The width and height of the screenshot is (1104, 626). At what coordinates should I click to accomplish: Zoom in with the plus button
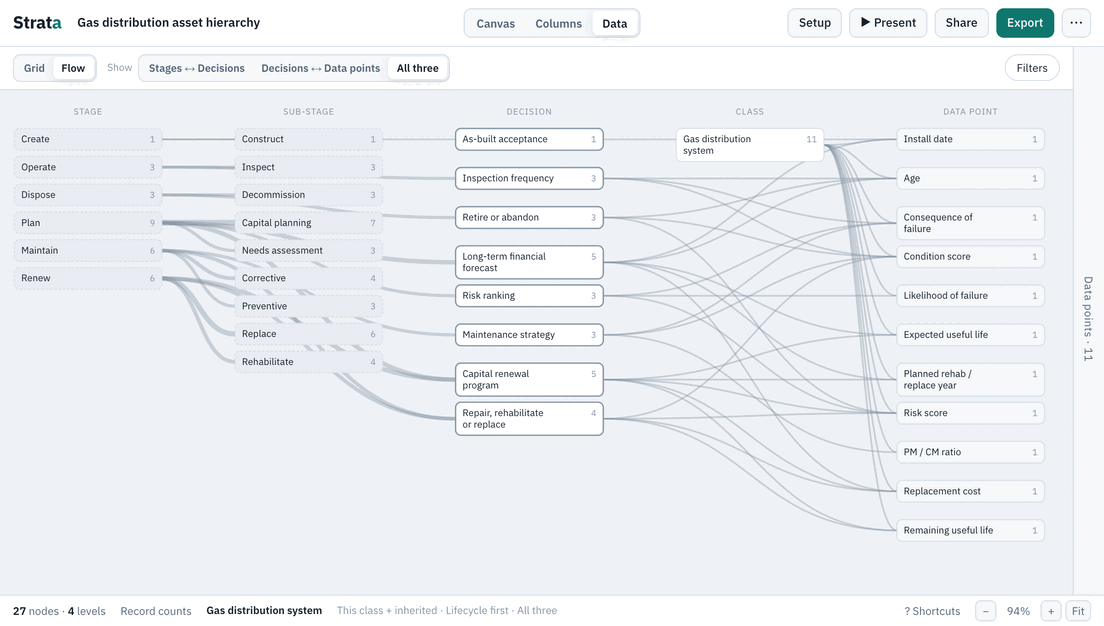[x=1050, y=611]
